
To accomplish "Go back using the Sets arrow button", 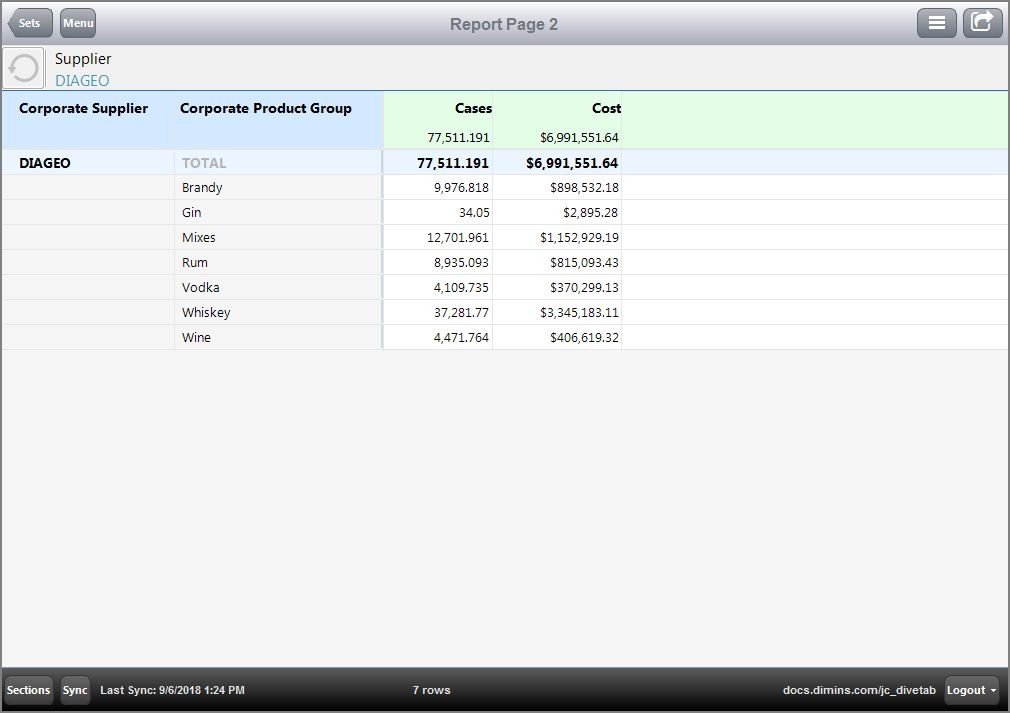I will click(29, 22).
